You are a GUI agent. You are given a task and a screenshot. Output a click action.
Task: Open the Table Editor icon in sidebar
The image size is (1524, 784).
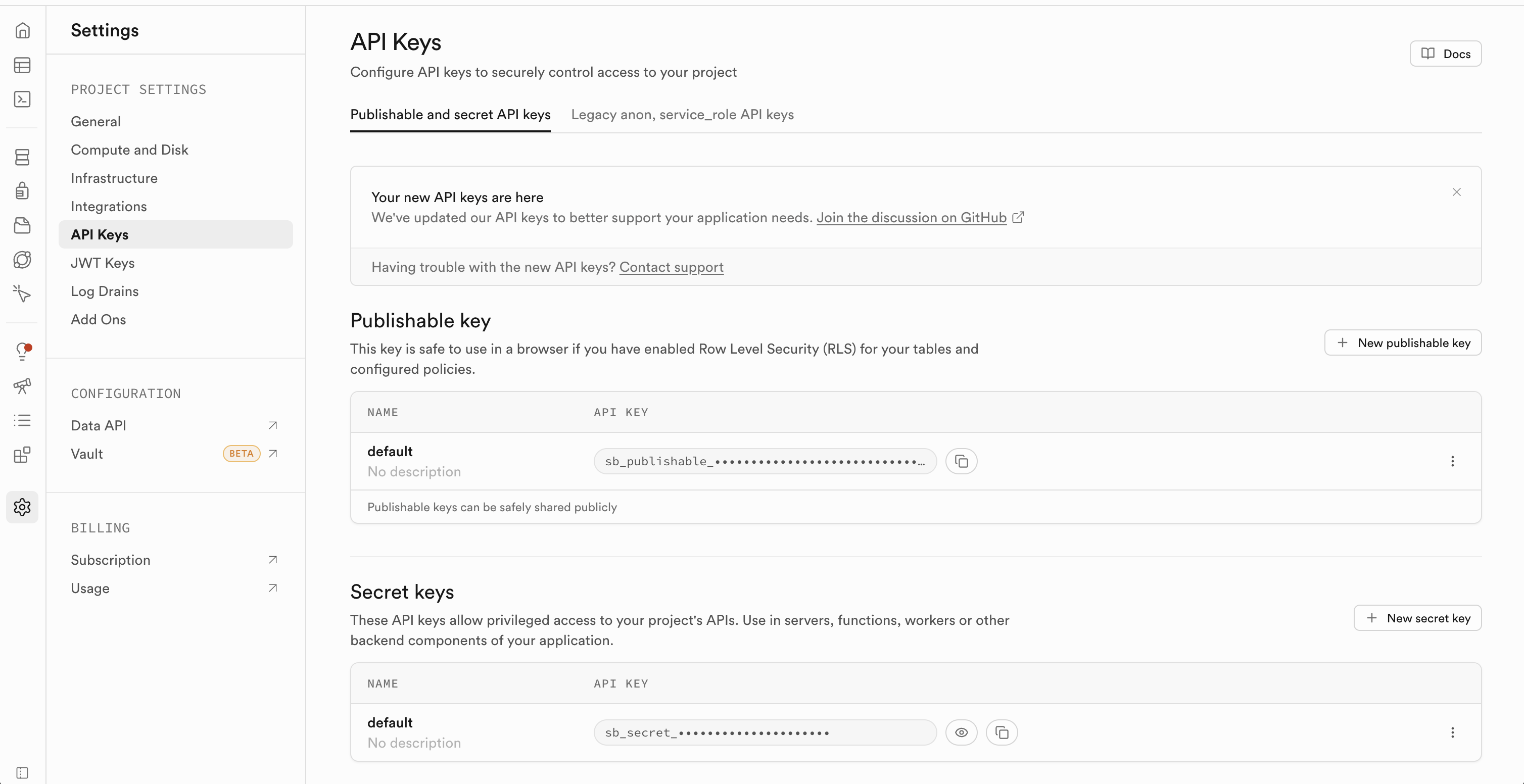pyautogui.click(x=22, y=65)
